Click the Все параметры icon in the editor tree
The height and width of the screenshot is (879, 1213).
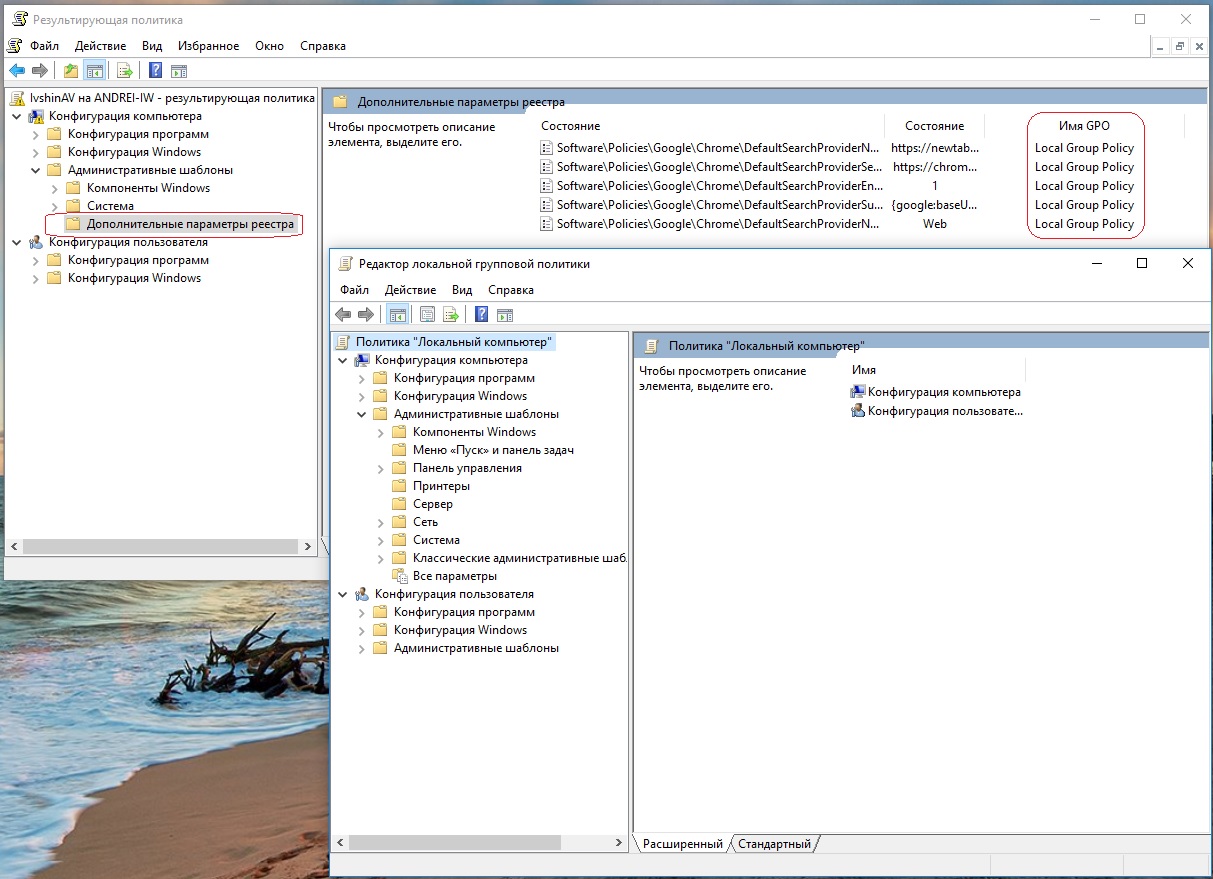[400, 576]
